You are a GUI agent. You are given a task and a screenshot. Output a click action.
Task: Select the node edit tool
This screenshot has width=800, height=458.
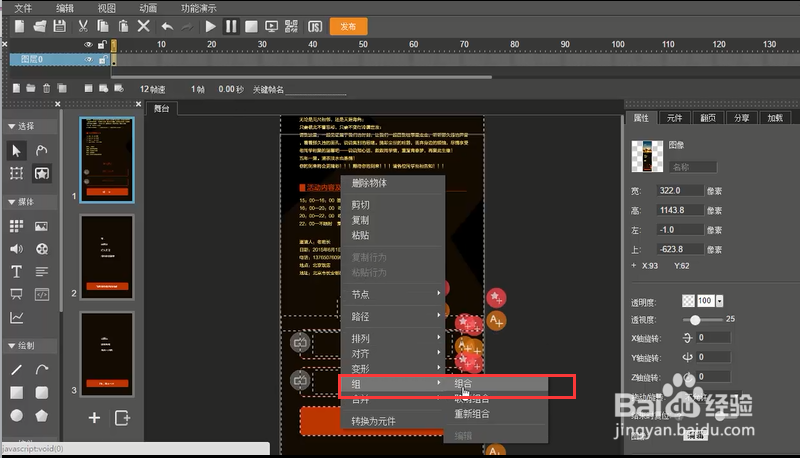[41, 150]
